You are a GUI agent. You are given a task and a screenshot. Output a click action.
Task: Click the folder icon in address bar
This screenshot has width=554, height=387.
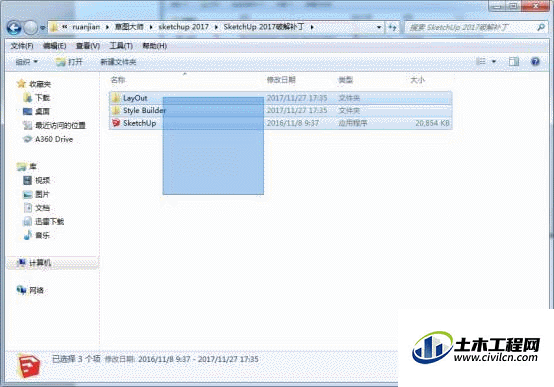pos(54,27)
